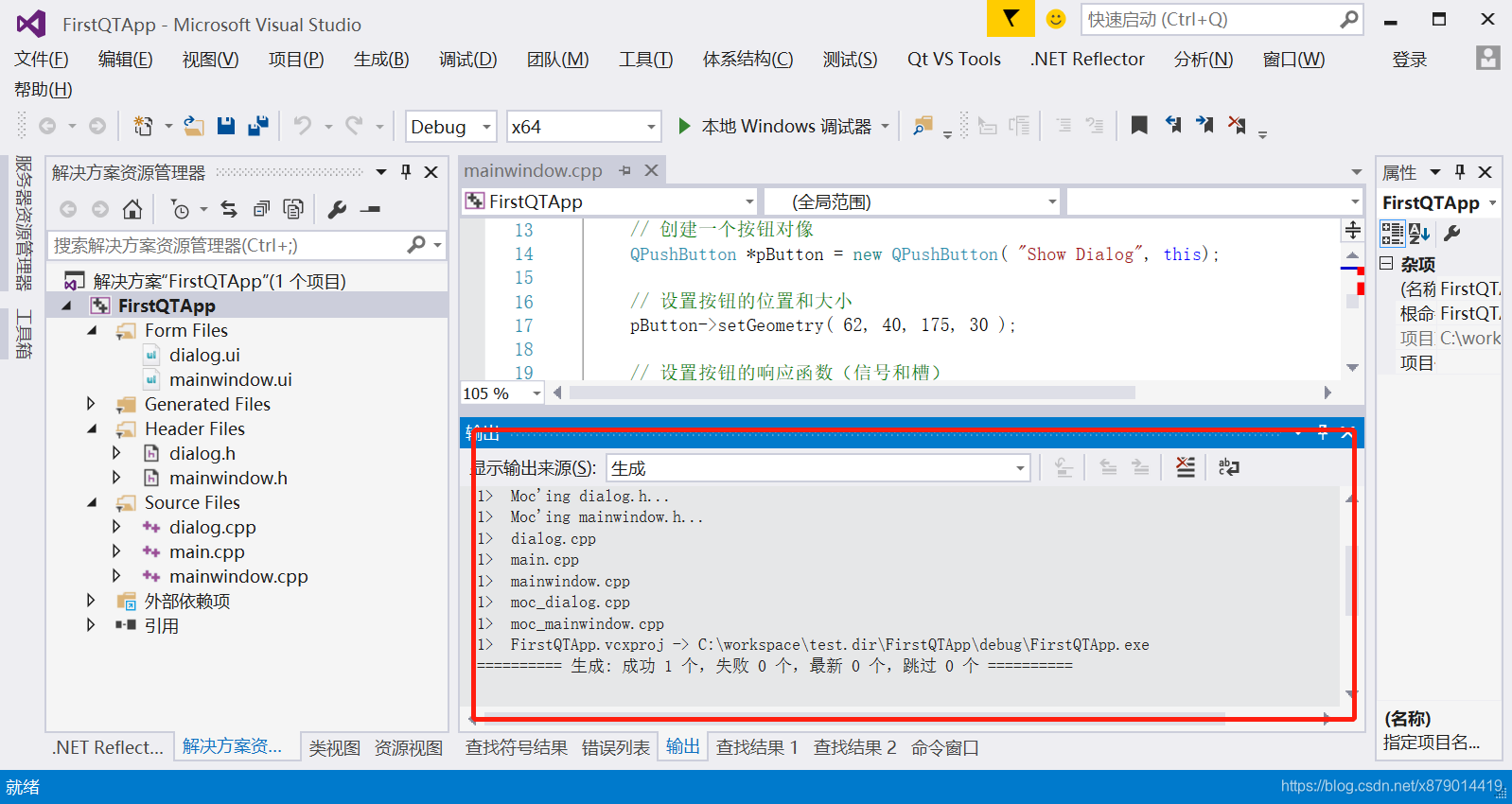Viewport: 1512px width, 804px height.
Task: Click the Save file toolbar icon
Action: coord(225,126)
